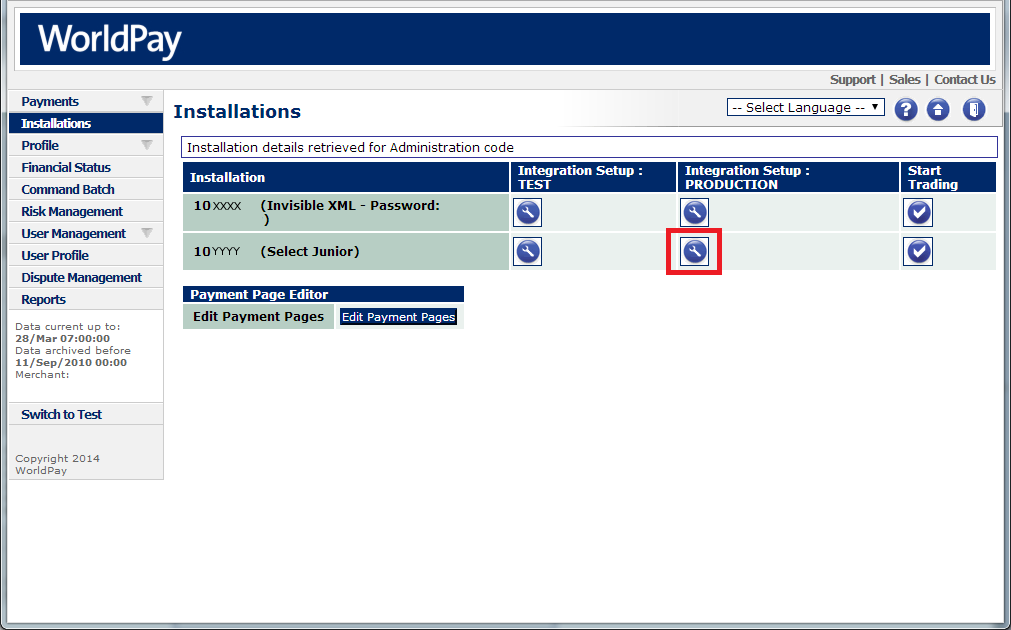Expand the Payments menu arrow
This screenshot has width=1011, height=630.
[147, 101]
